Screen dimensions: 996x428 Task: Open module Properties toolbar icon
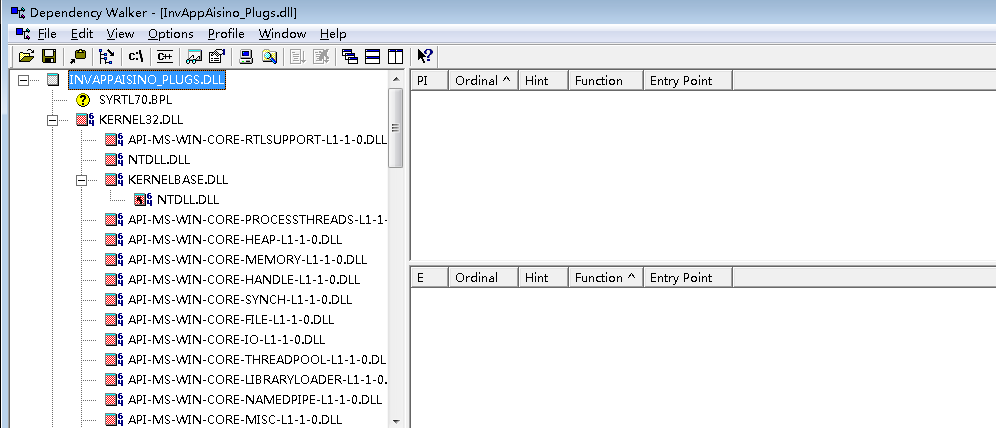[217, 57]
